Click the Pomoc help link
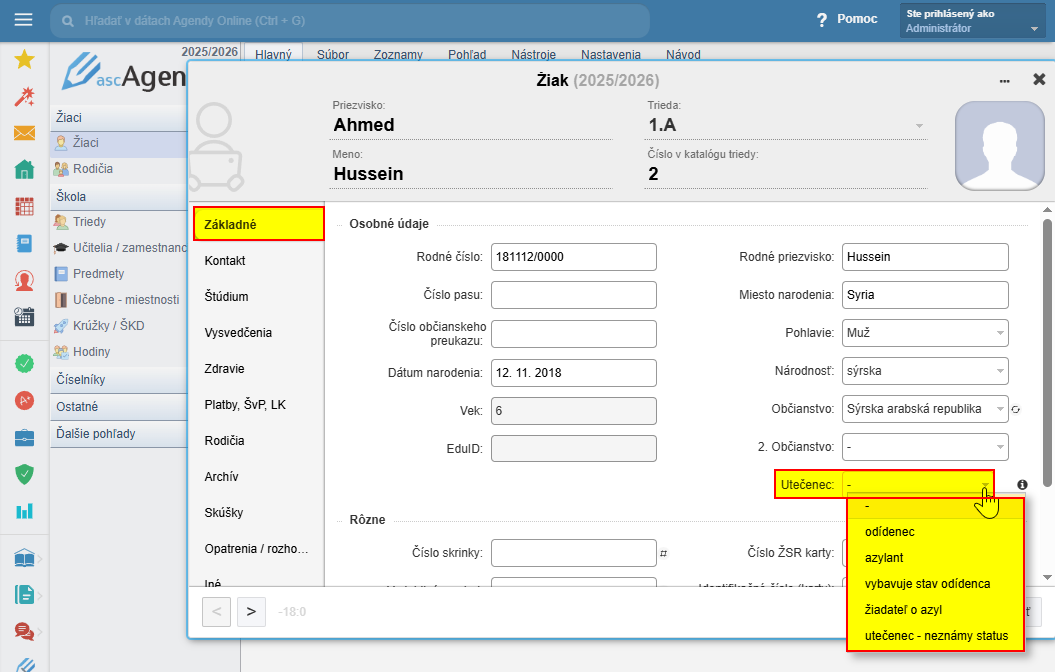This screenshot has height=672, width=1055. [x=847, y=19]
